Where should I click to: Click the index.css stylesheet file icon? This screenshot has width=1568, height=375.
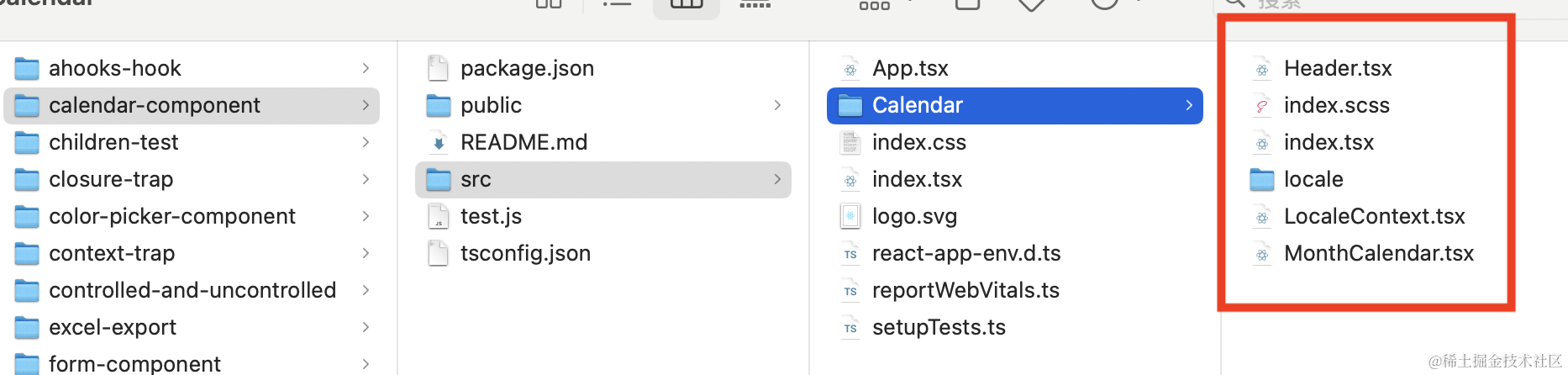click(x=850, y=142)
